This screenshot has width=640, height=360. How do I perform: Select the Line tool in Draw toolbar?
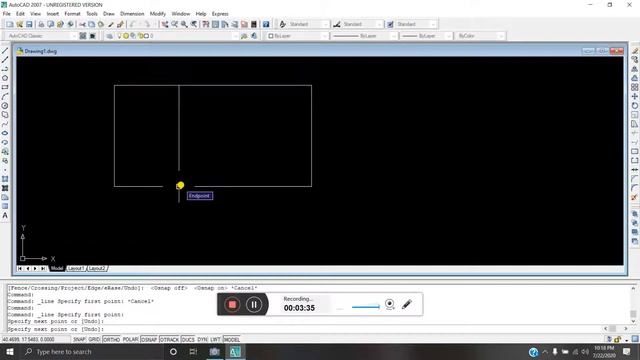point(5,51)
